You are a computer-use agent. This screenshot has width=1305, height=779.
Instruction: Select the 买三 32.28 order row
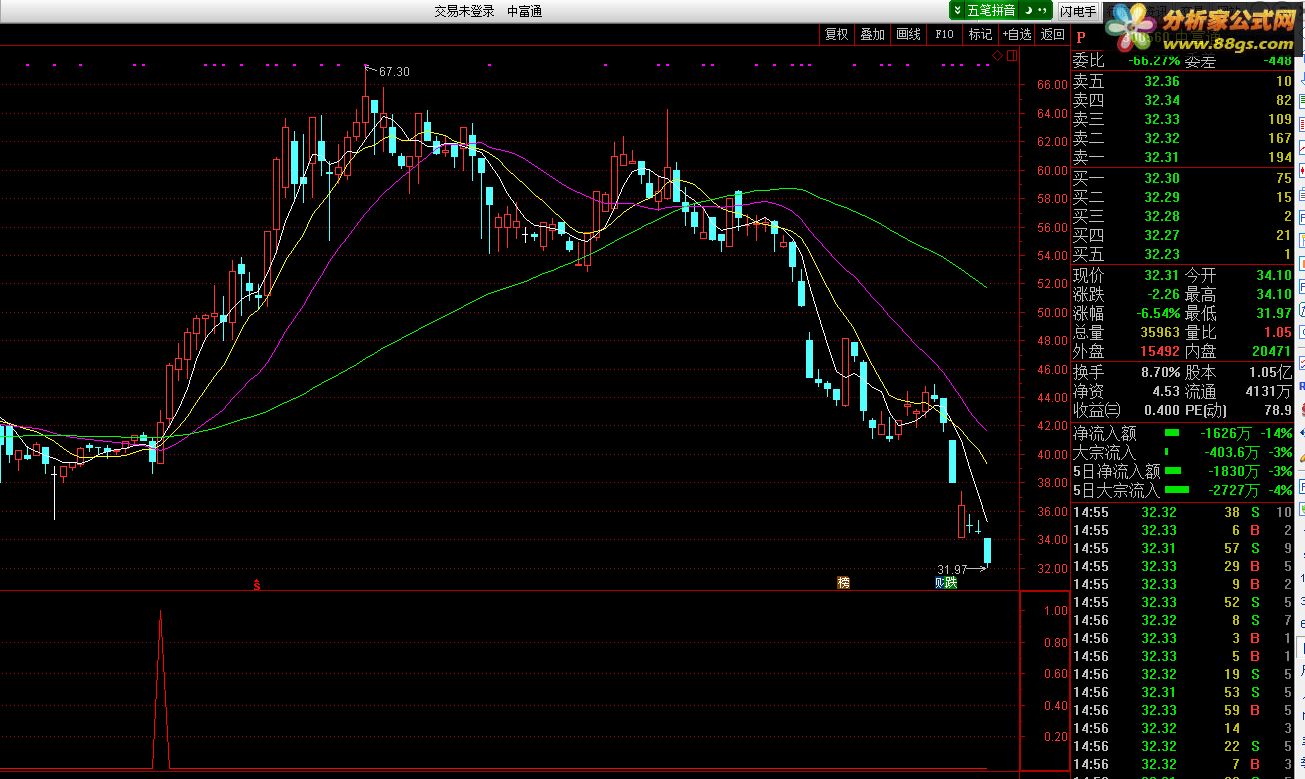click(x=1182, y=216)
